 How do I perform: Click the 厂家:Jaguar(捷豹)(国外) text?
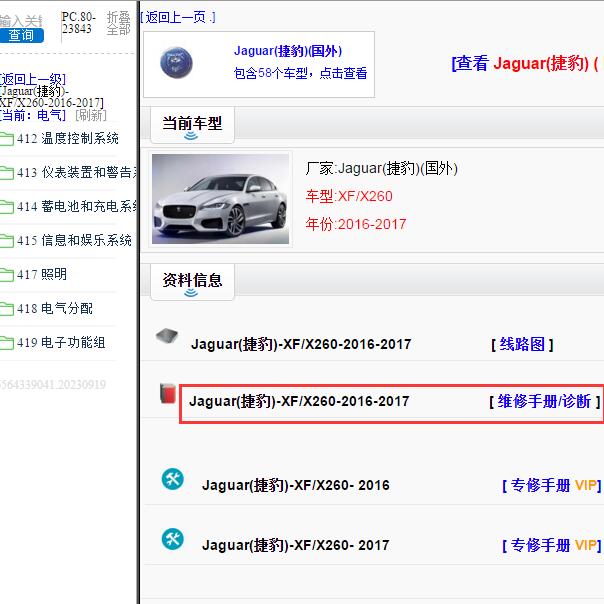pyautogui.click(x=382, y=168)
